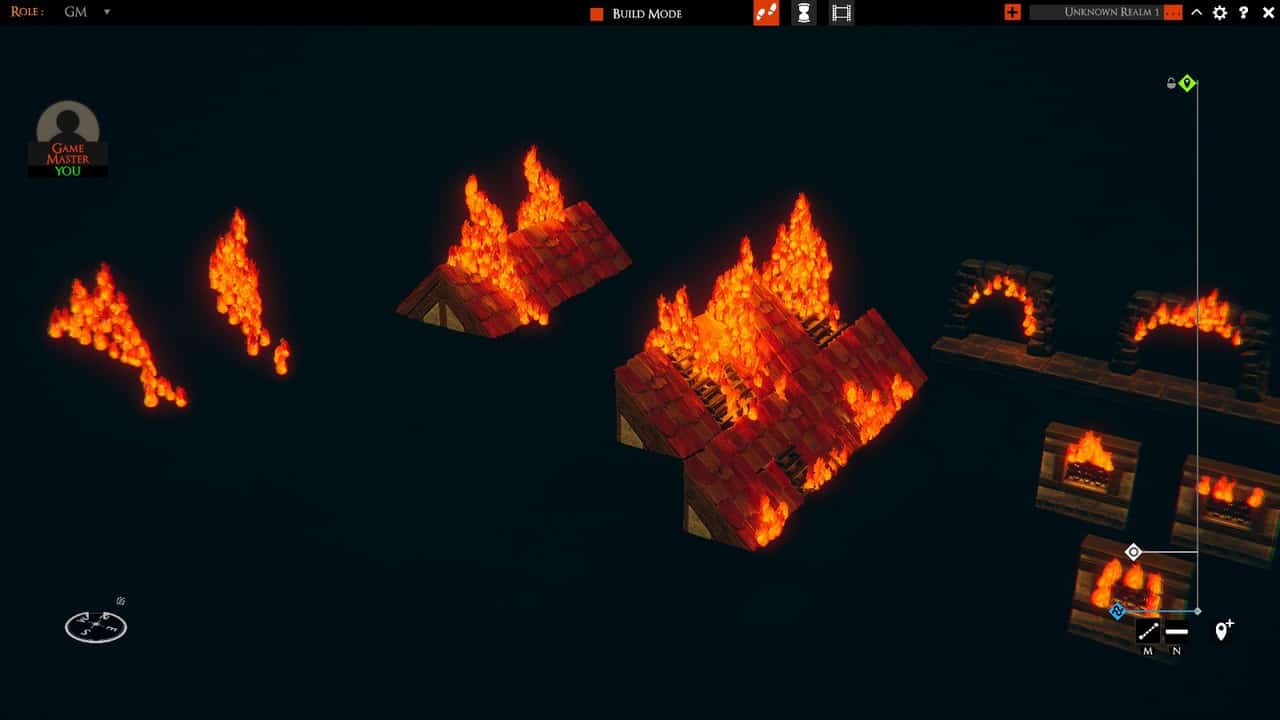The width and height of the screenshot is (1280, 720).
Task: Open the help question mark
Action: pos(1242,13)
